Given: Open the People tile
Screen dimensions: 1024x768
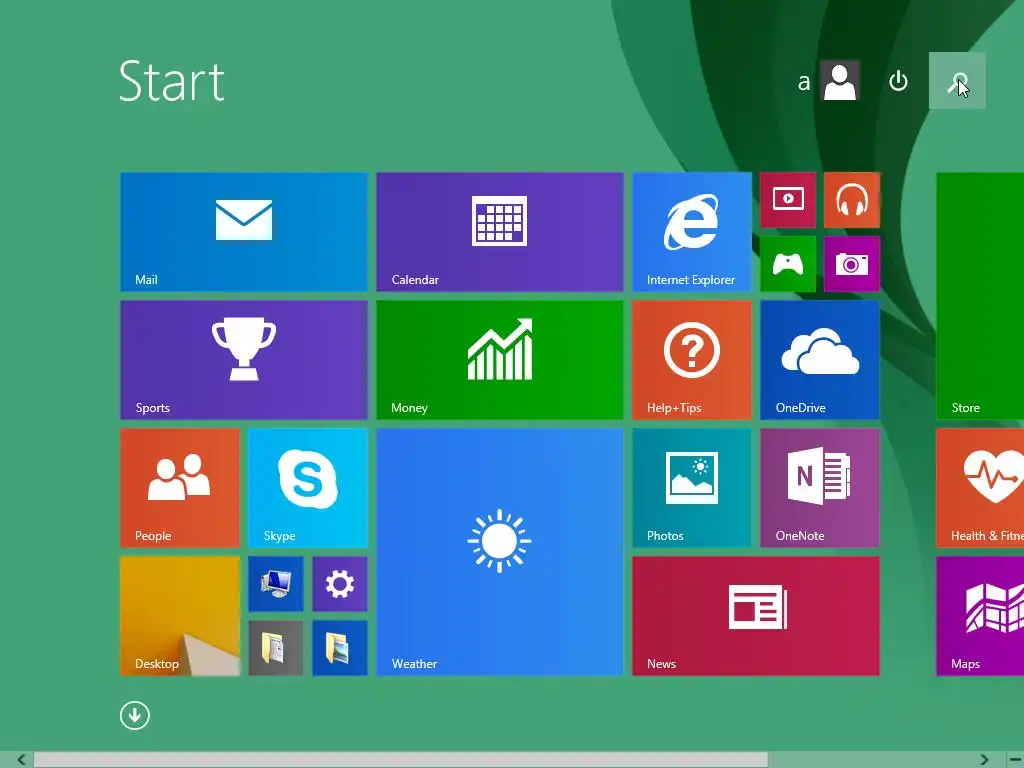Looking at the screenshot, I should coord(180,488).
